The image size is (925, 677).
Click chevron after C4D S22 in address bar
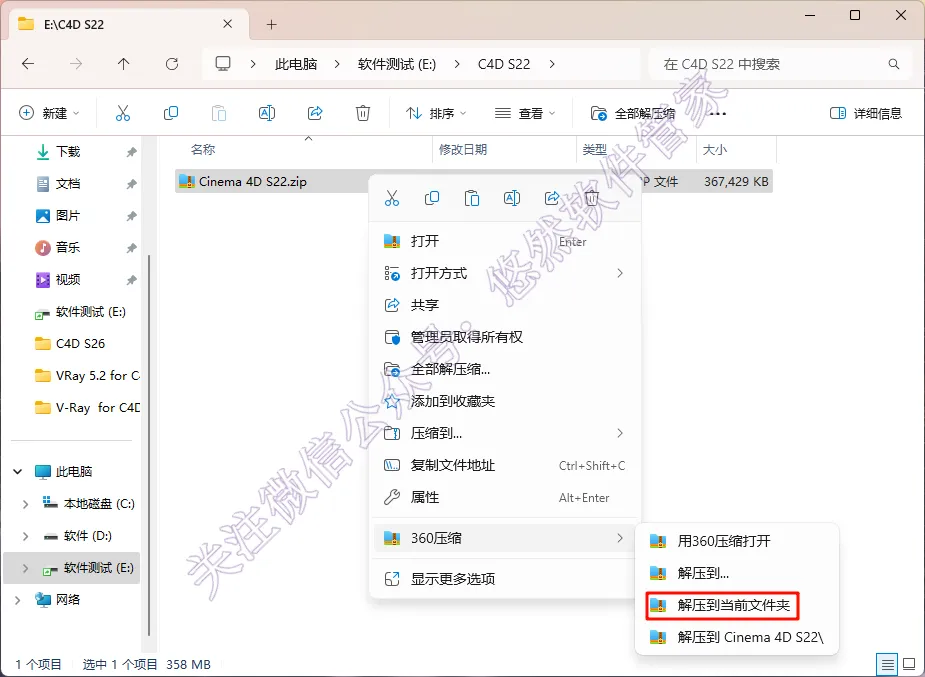552,64
